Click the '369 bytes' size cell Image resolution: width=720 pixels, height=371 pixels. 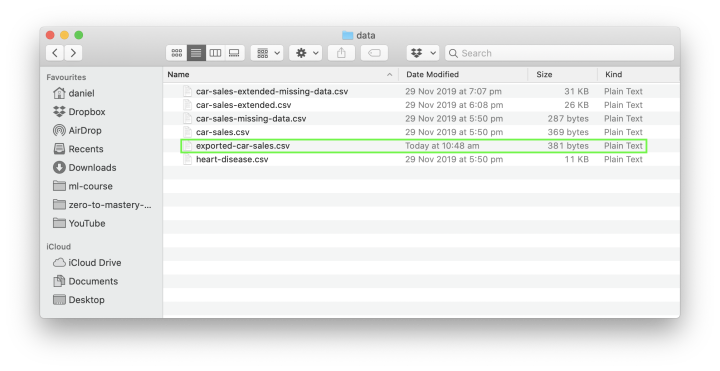pyautogui.click(x=568, y=132)
